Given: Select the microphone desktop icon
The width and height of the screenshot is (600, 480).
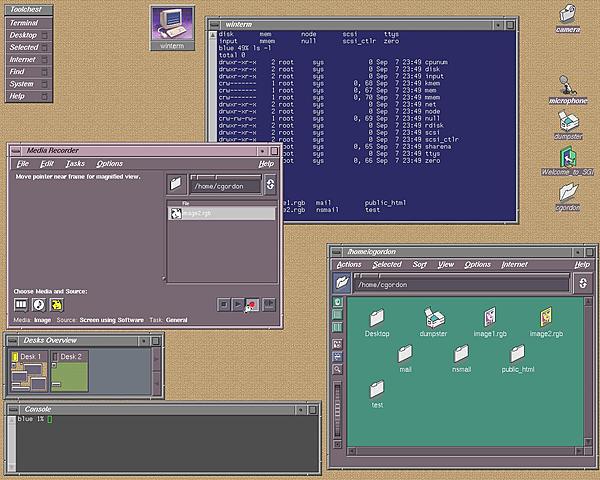Looking at the screenshot, I should coord(568,90).
